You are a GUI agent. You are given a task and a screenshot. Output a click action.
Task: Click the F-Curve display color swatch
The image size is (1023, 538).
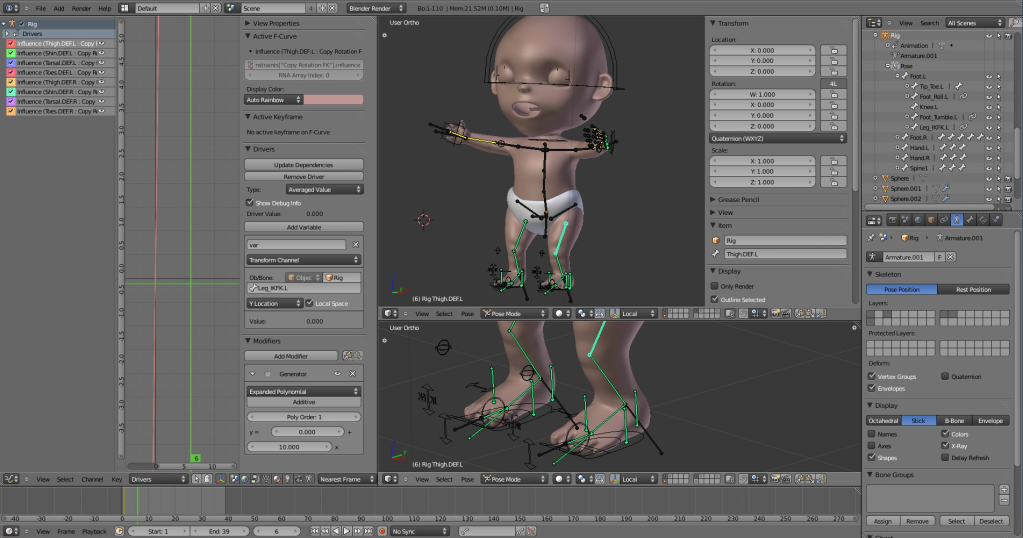pos(333,100)
